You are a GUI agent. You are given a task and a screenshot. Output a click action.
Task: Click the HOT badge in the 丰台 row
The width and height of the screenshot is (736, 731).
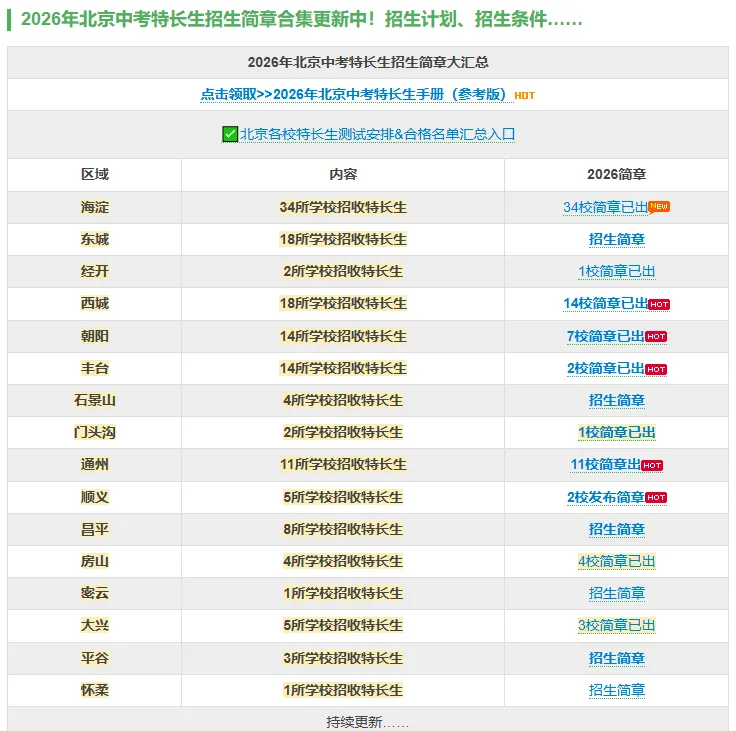tap(656, 369)
